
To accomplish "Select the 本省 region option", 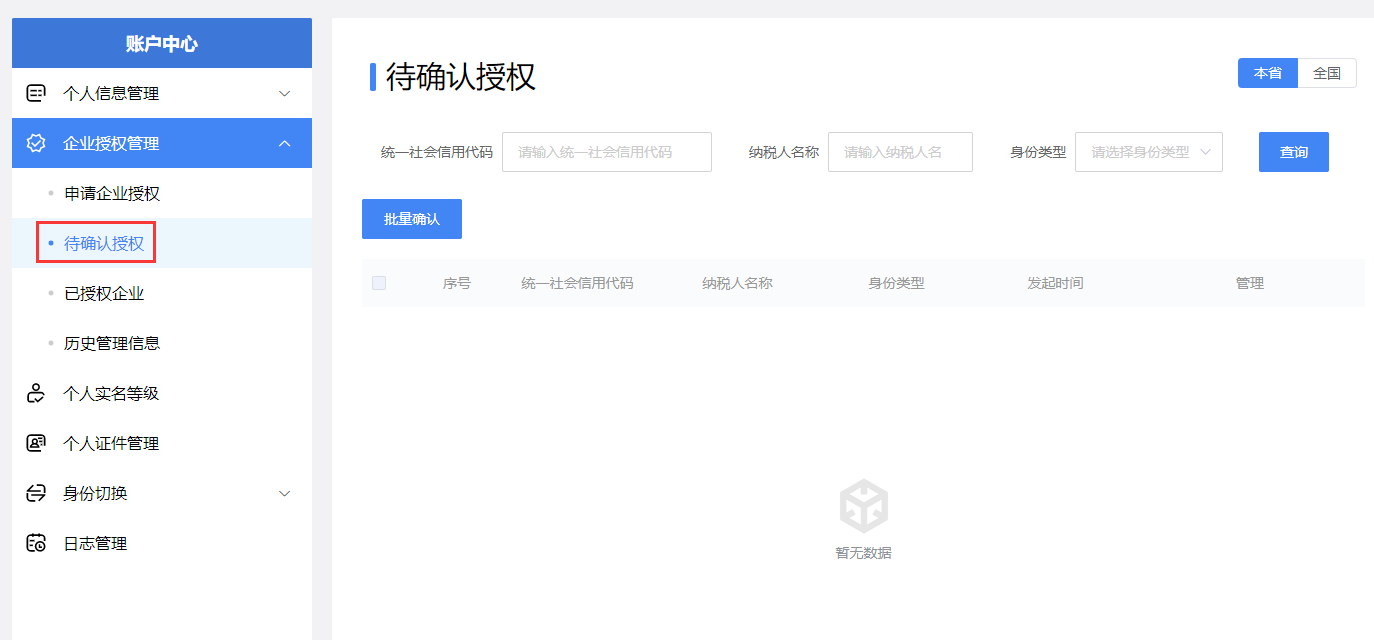I will click(x=1267, y=74).
